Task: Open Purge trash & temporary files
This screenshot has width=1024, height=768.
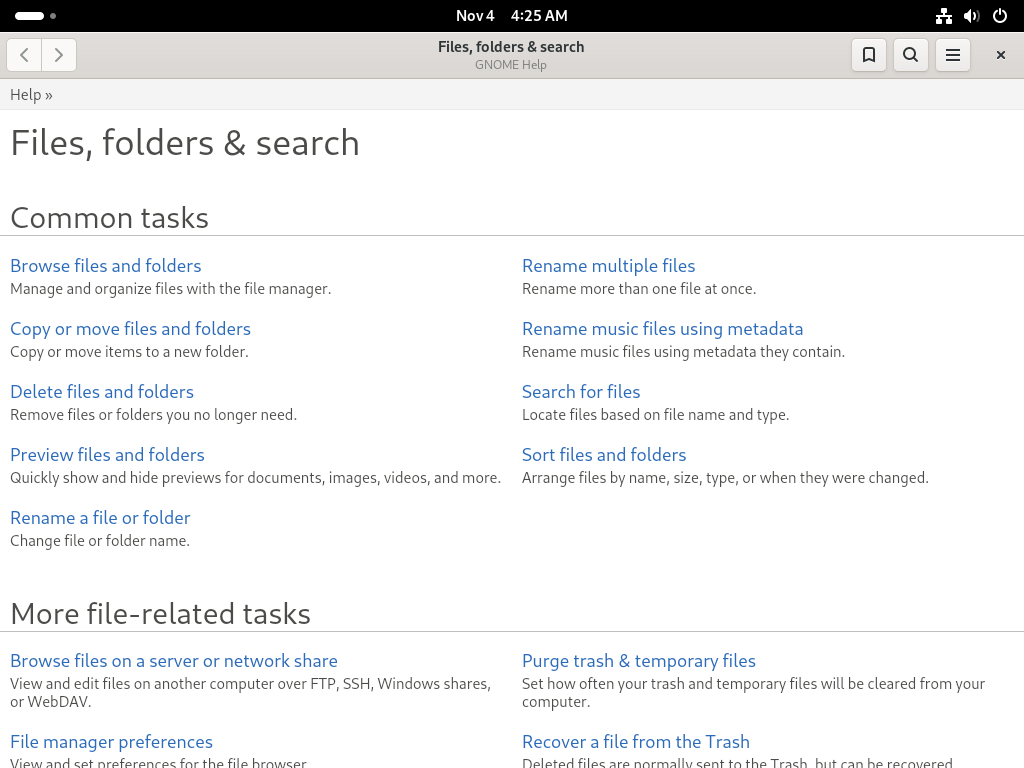Action: (x=639, y=661)
